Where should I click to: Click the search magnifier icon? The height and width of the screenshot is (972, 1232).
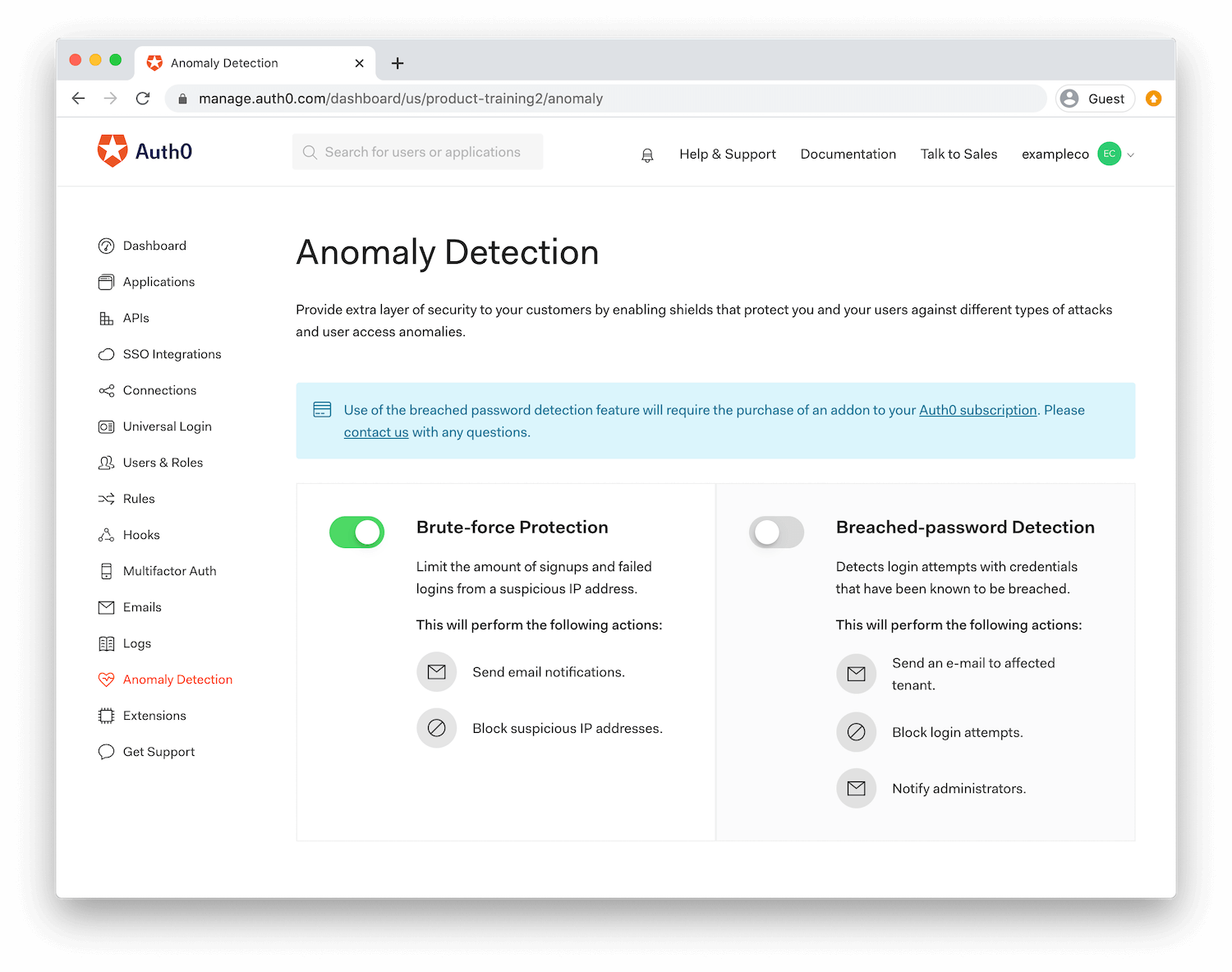click(x=310, y=152)
